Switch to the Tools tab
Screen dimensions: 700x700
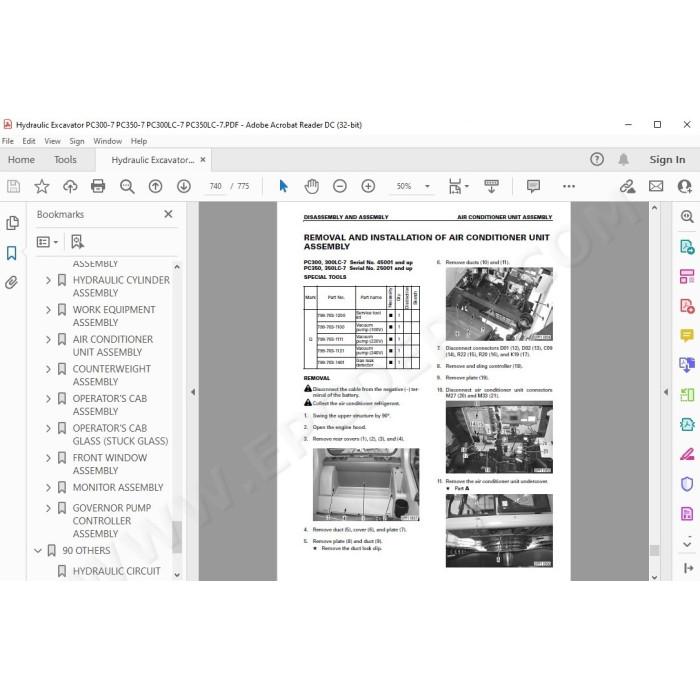tap(65, 159)
